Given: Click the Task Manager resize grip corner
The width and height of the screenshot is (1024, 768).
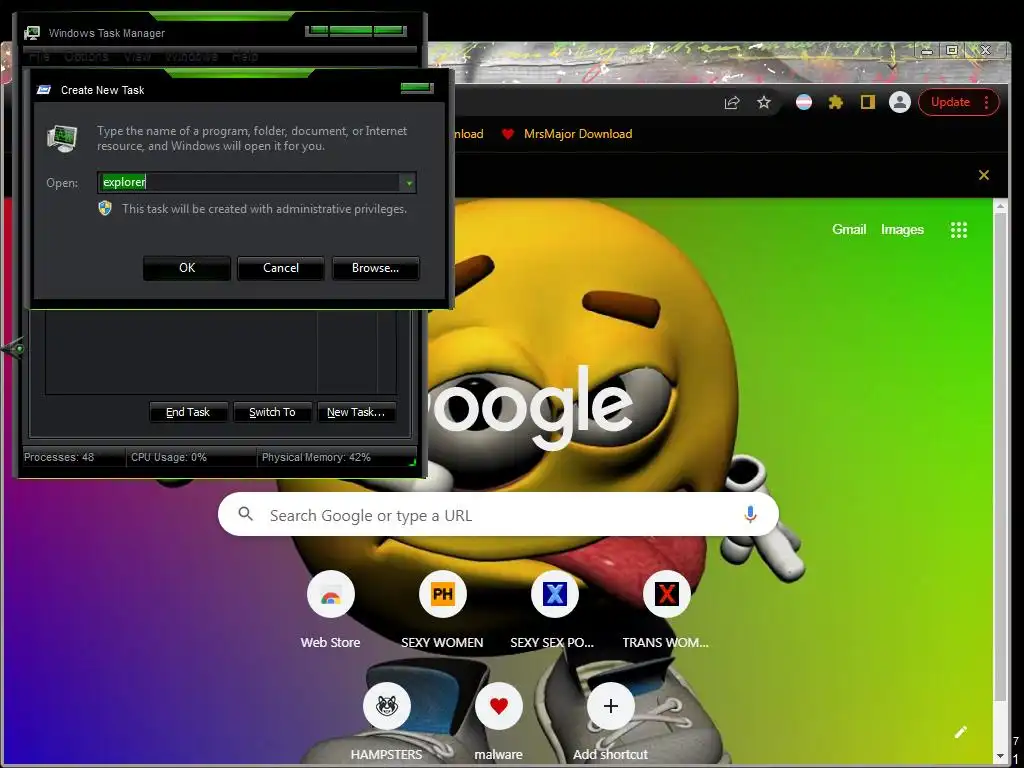Looking at the screenshot, I should pos(412,462).
